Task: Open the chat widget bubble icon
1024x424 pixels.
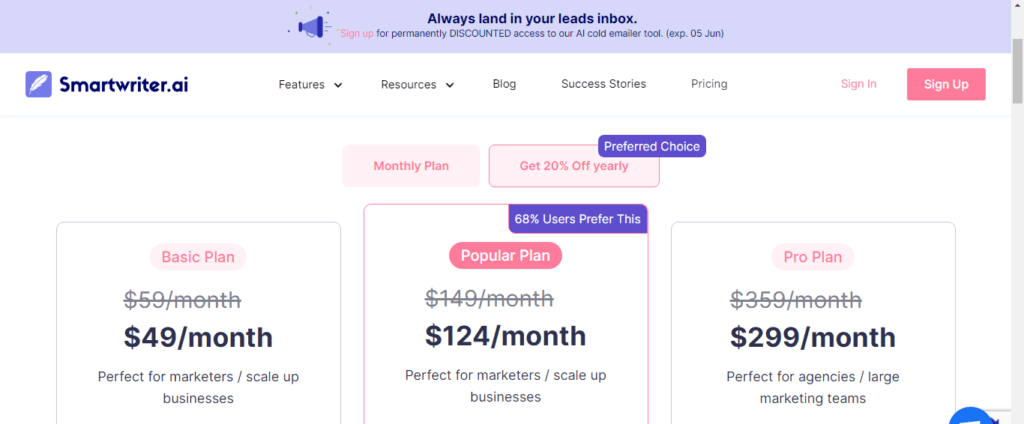Action: [x=970, y=417]
